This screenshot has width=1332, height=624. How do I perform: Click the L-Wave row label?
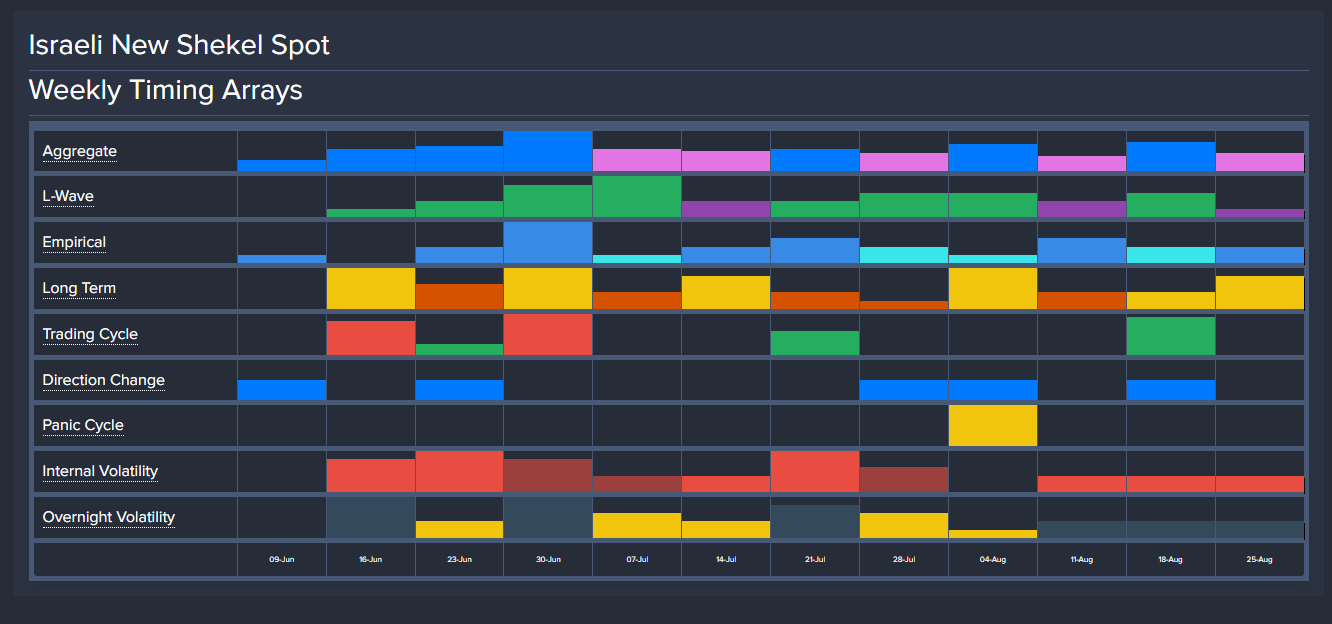(x=67, y=197)
